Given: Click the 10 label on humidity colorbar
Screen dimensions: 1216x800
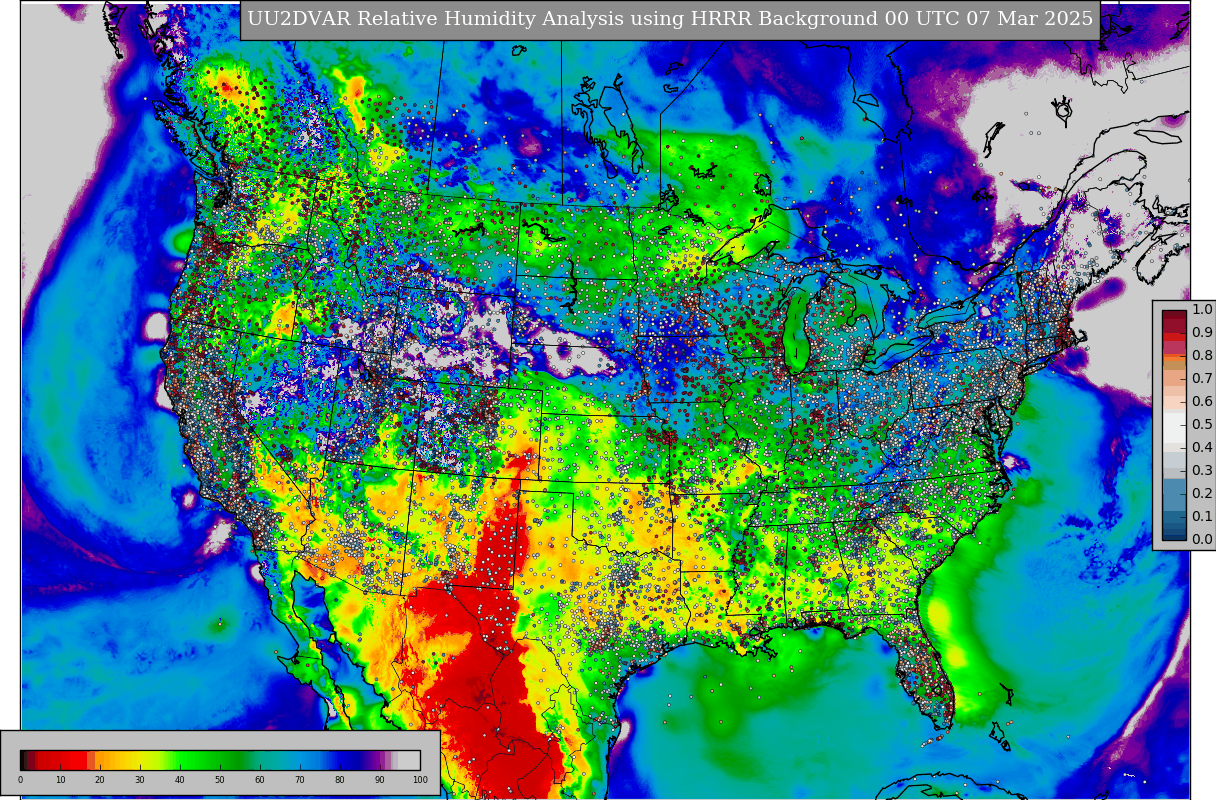Looking at the screenshot, I should tap(60, 779).
